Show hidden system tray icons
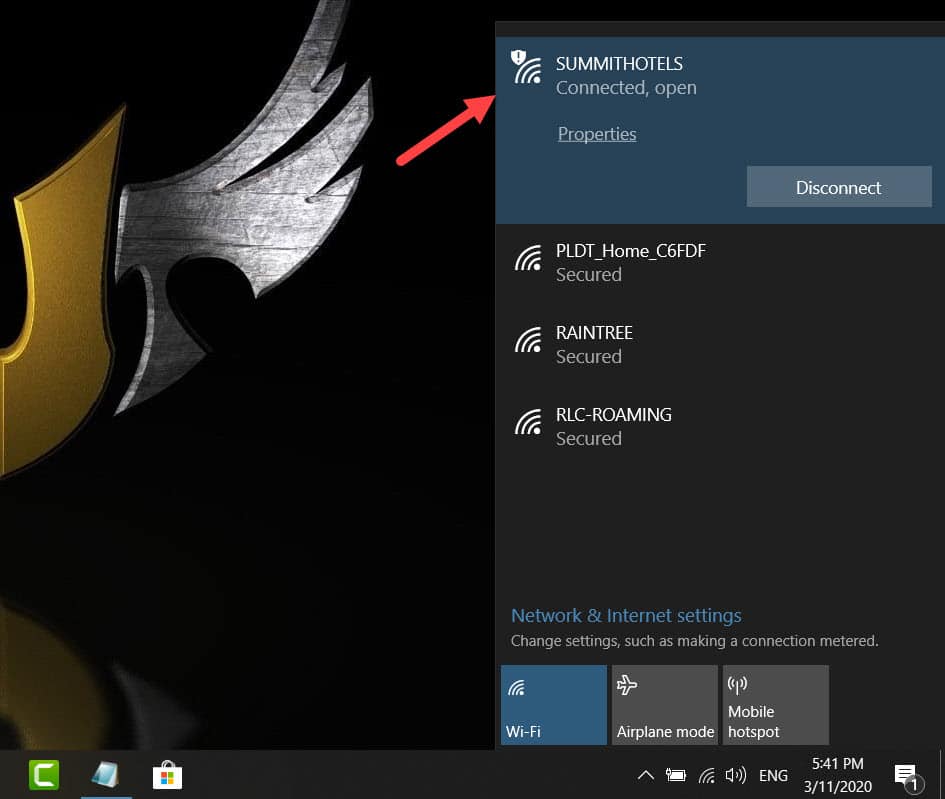Screen dimensions: 945x799 coord(645,775)
